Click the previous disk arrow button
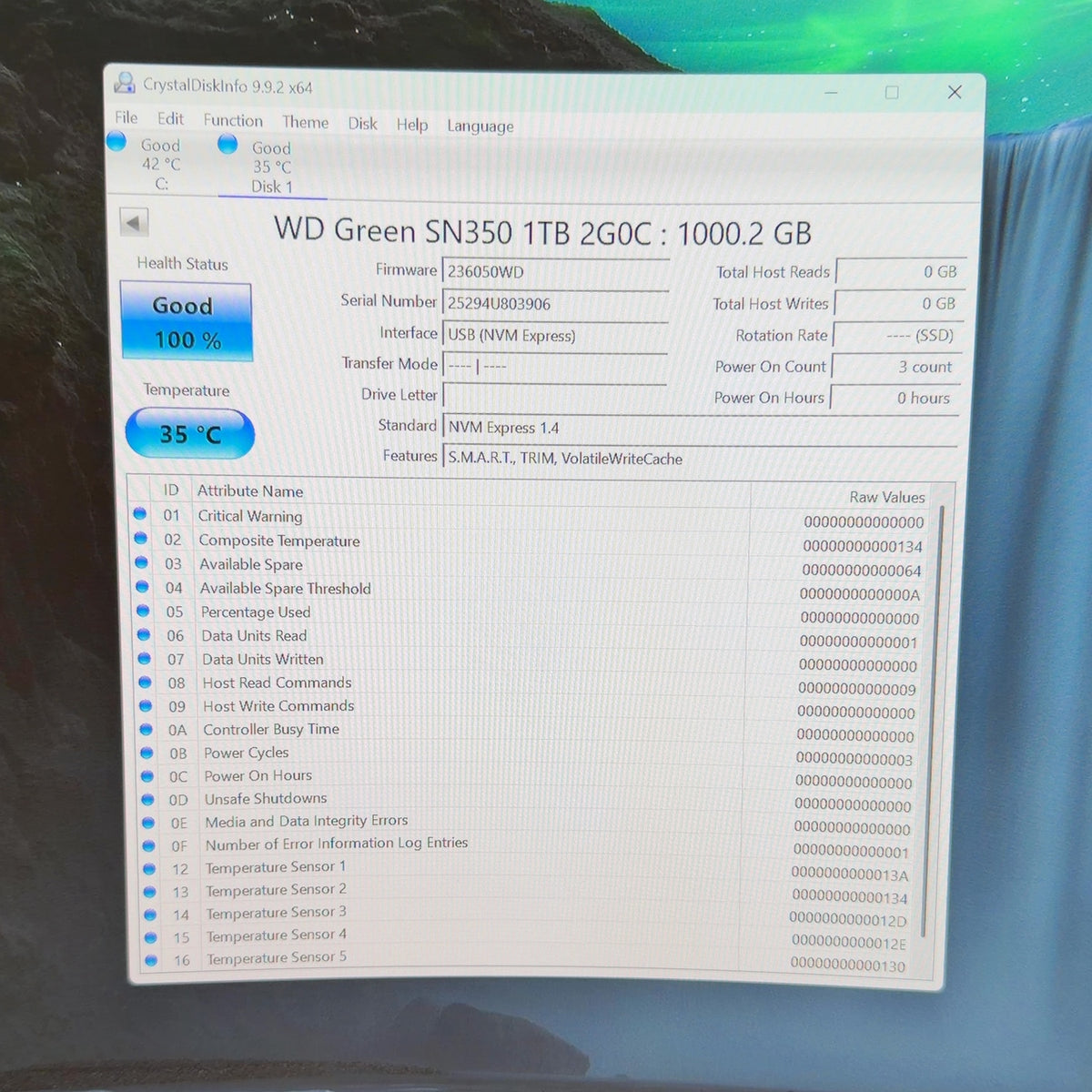The image size is (1092, 1092). 134,222
